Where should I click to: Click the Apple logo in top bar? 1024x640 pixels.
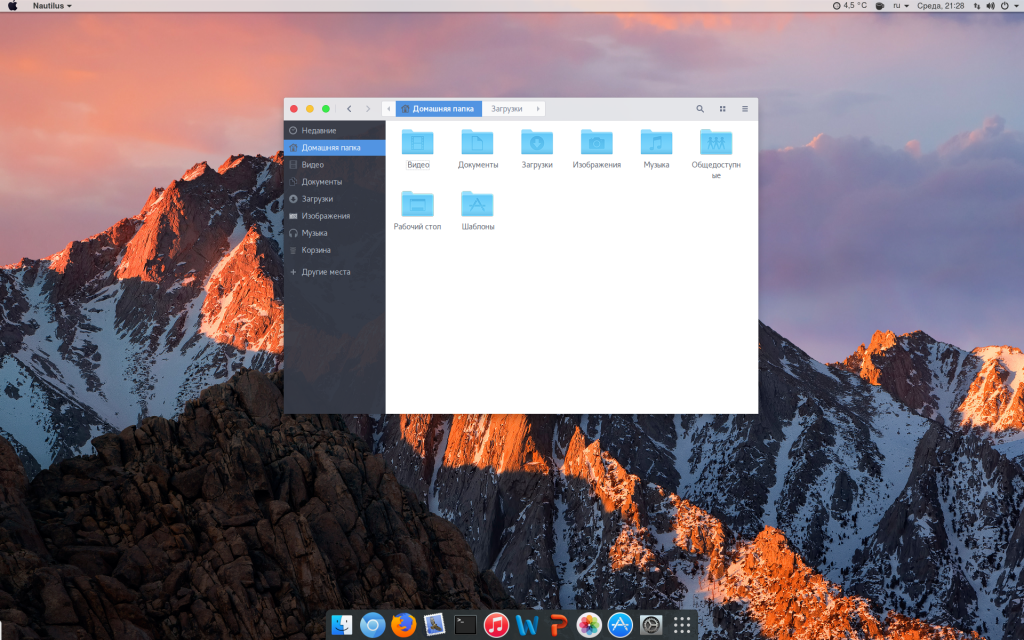coord(12,6)
